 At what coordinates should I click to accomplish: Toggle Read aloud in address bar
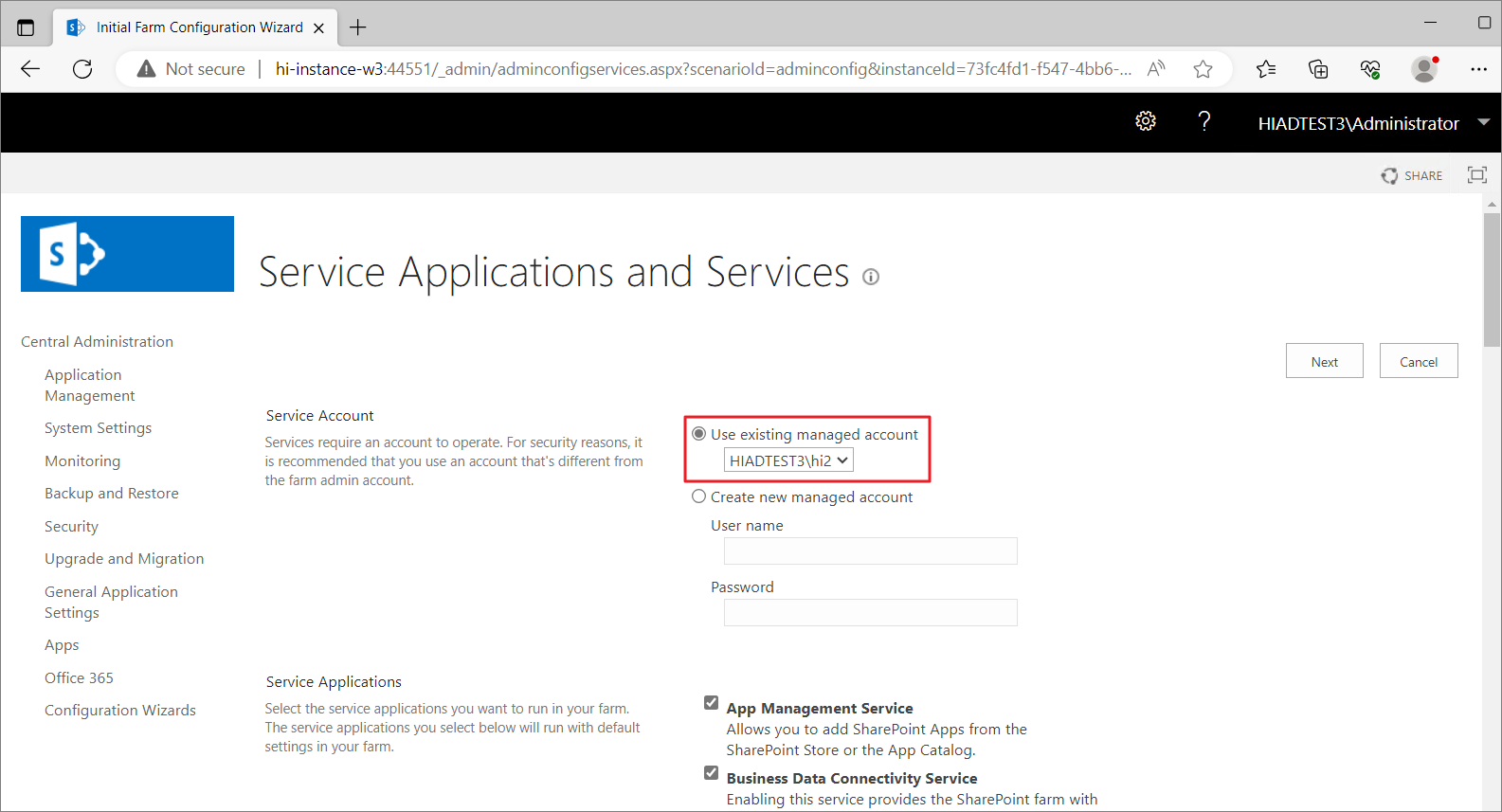coord(1156,68)
